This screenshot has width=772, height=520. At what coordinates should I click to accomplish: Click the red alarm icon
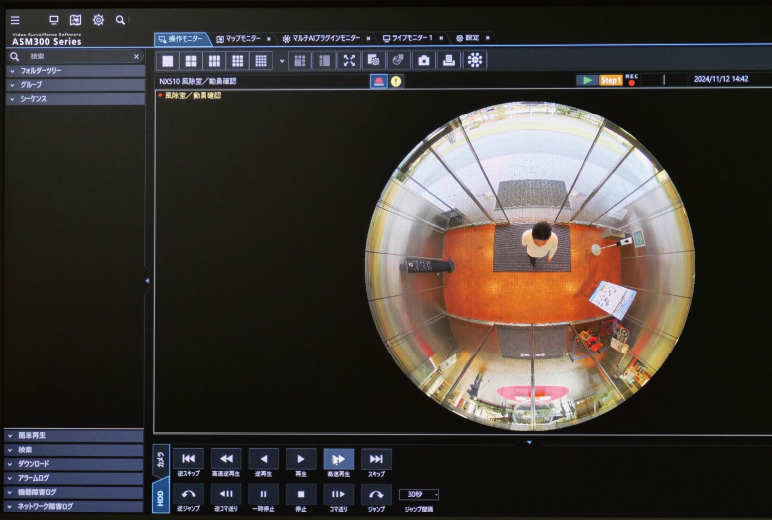pos(378,81)
